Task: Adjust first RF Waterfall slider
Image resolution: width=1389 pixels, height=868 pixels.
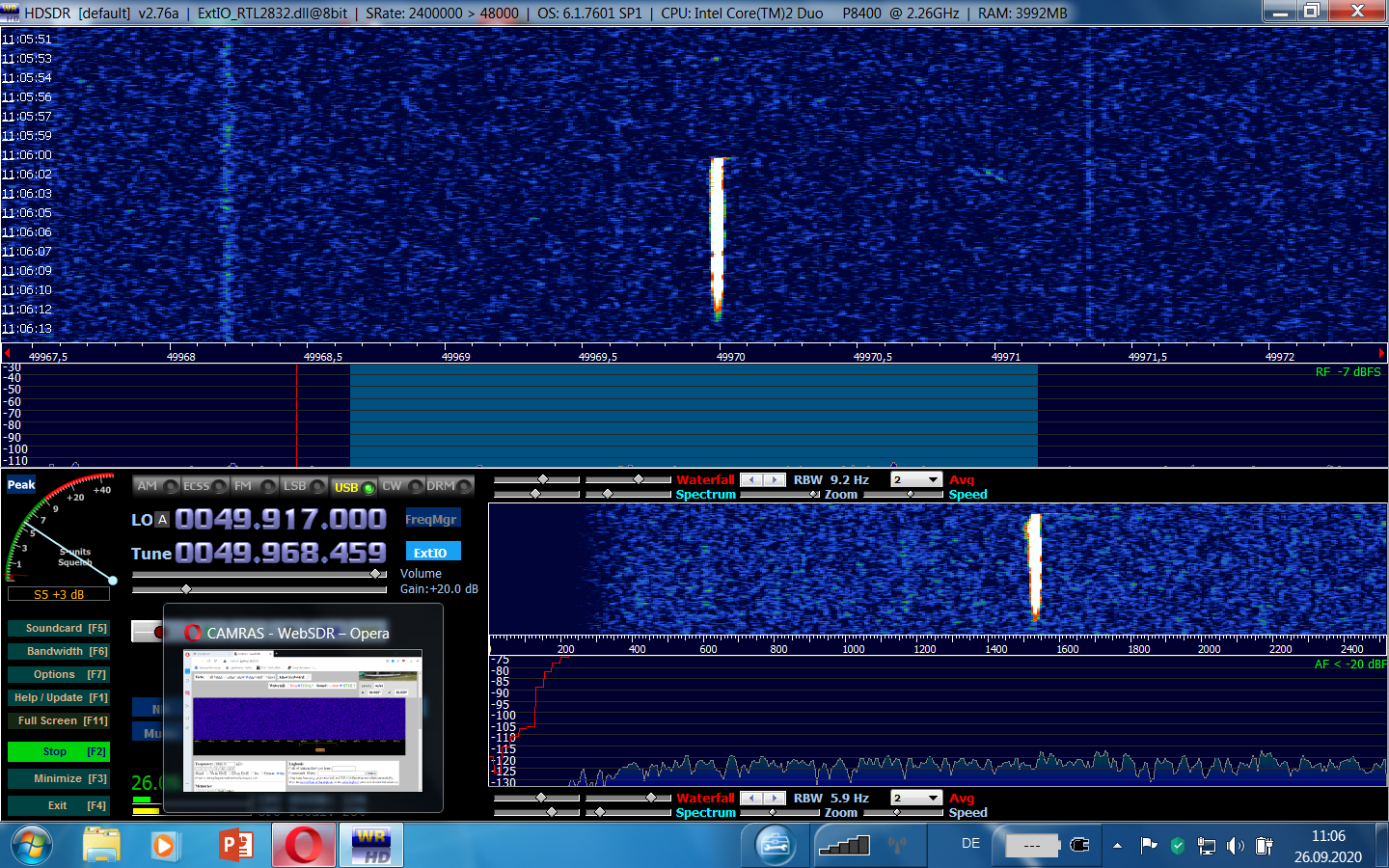Action: [536, 479]
